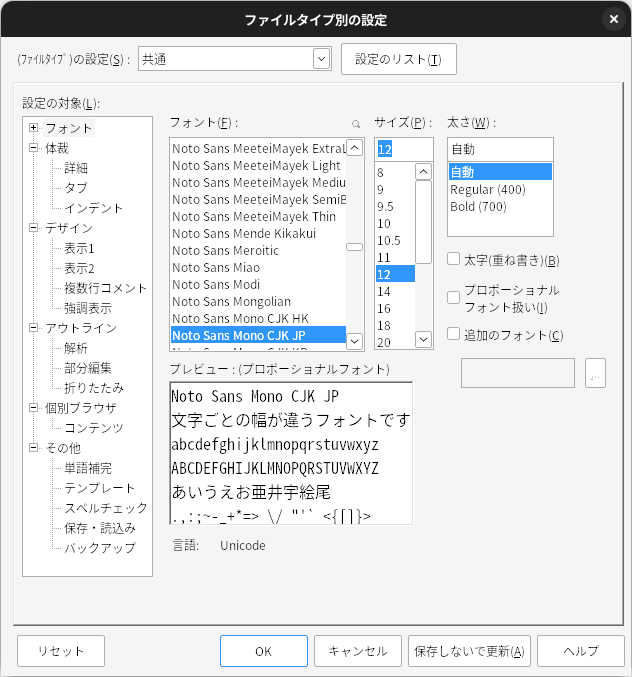Select Noto Sans Miao font
632x677 pixels.
pyautogui.click(x=258, y=268)
